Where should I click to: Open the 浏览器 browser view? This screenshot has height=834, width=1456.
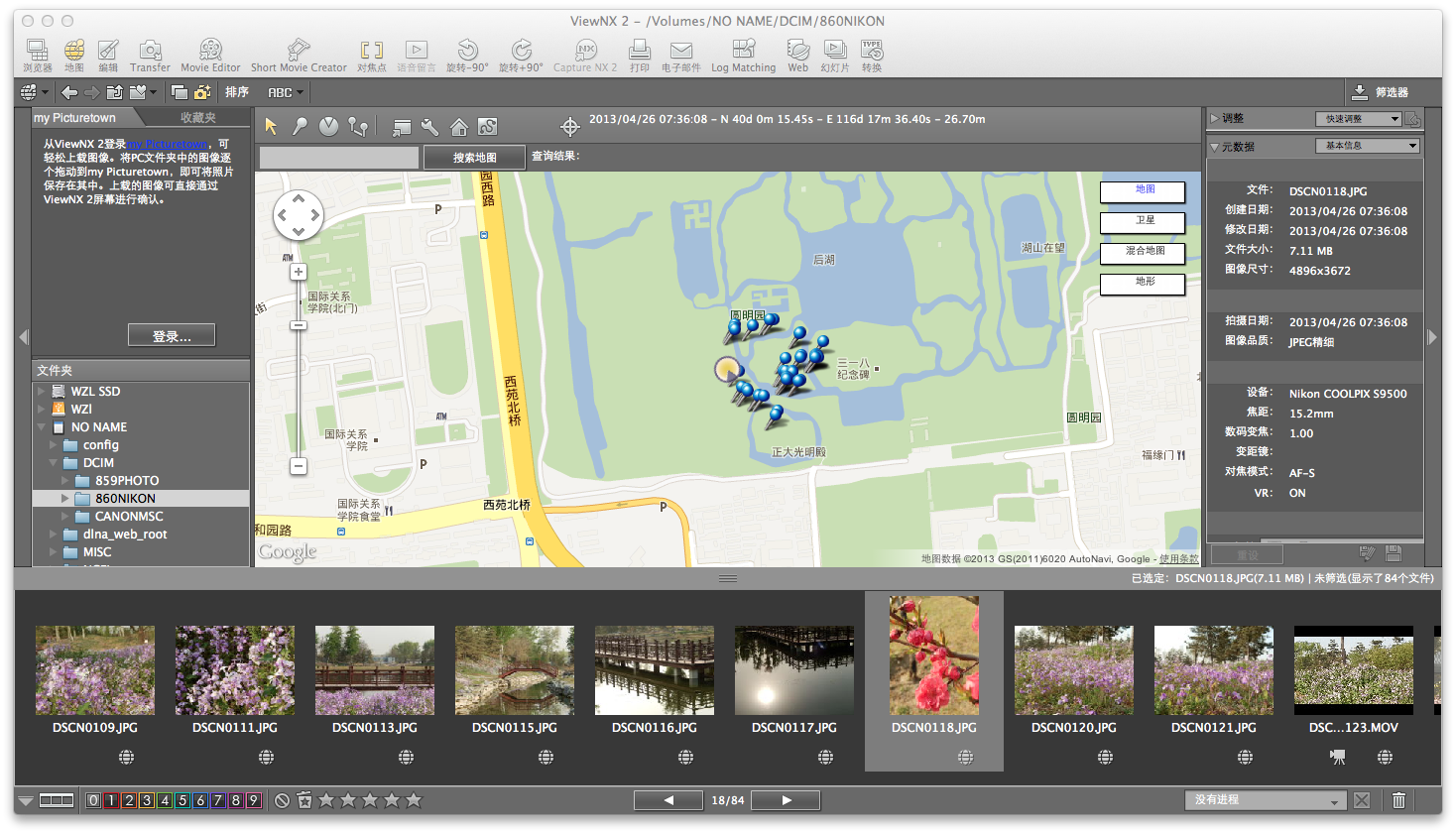click(37, 56)
